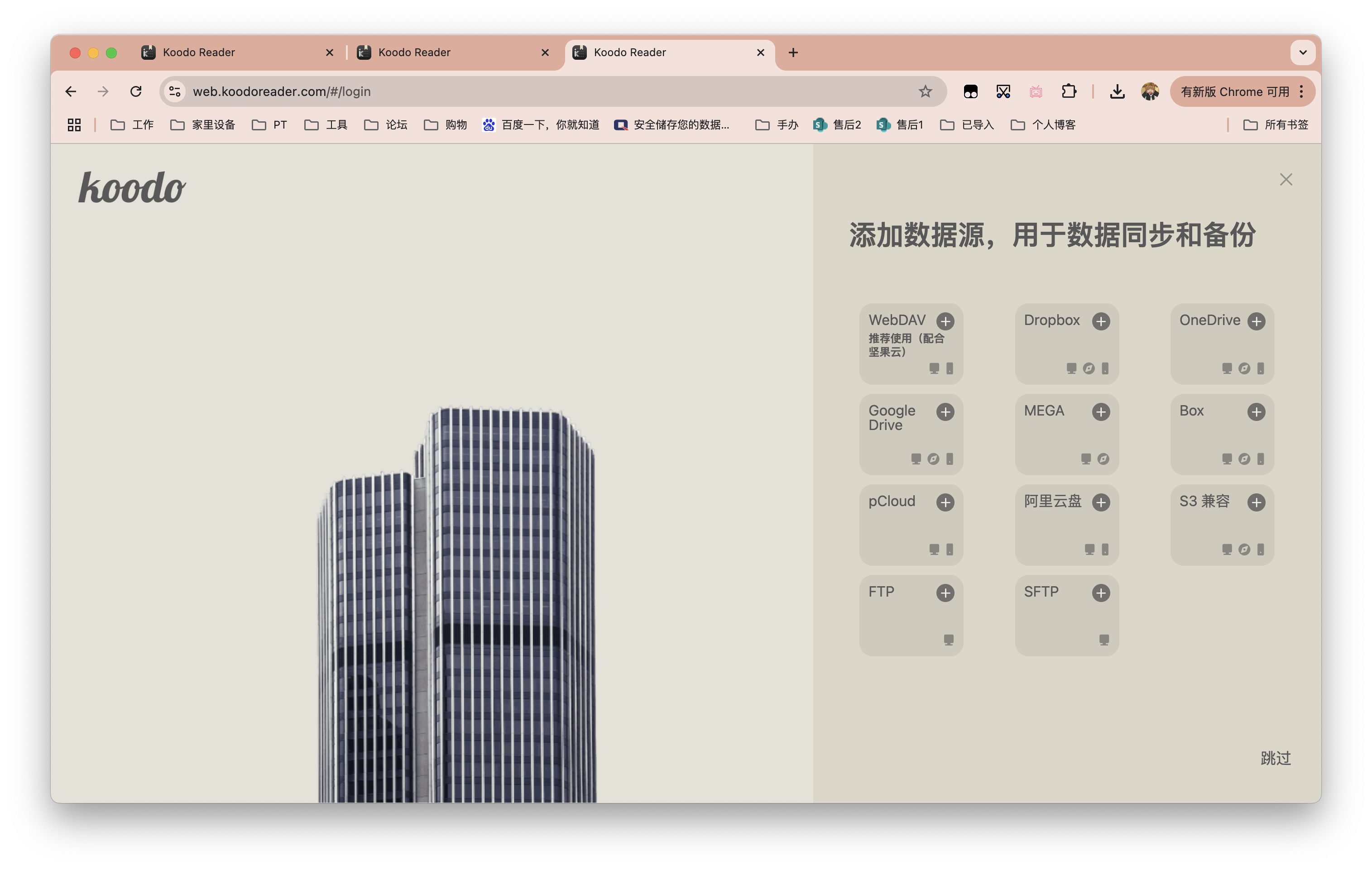Open the 购物 bookmark folder

446,125
